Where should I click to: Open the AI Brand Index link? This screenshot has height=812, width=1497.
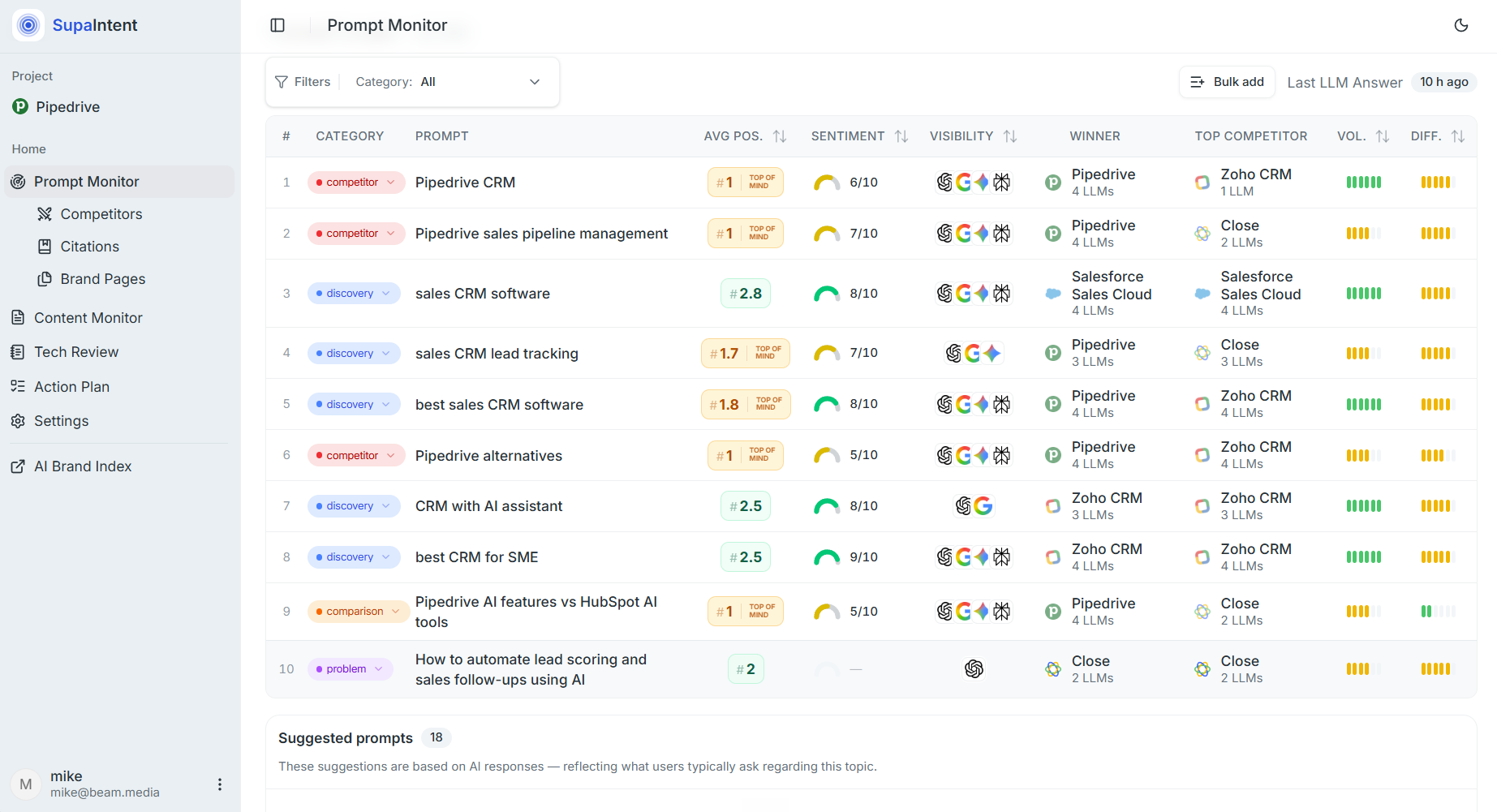click(x=83, y=466)
